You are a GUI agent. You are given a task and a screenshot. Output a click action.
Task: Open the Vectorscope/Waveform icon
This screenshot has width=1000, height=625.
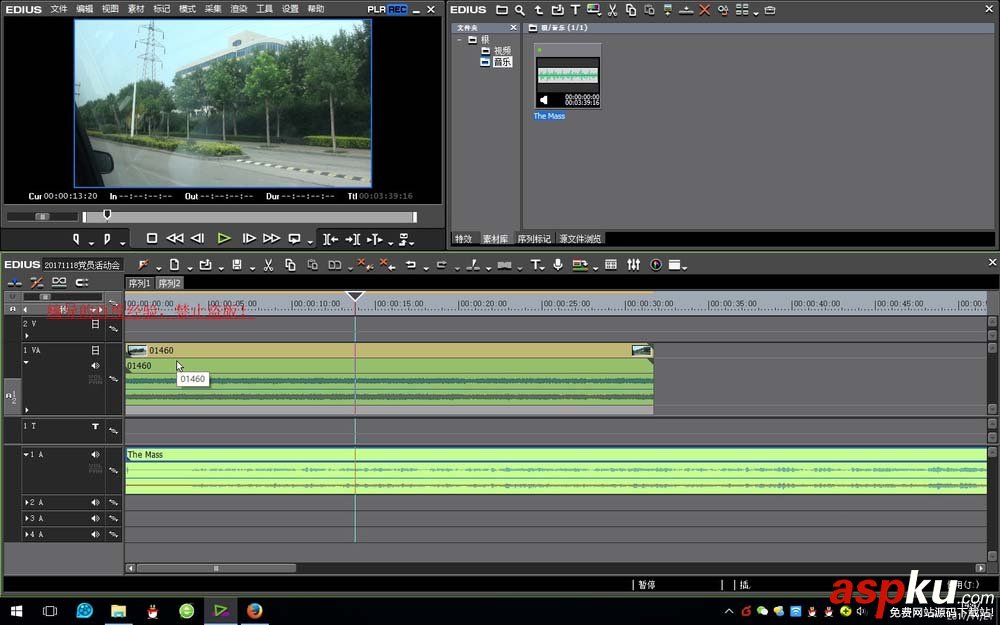click(656, 265)
